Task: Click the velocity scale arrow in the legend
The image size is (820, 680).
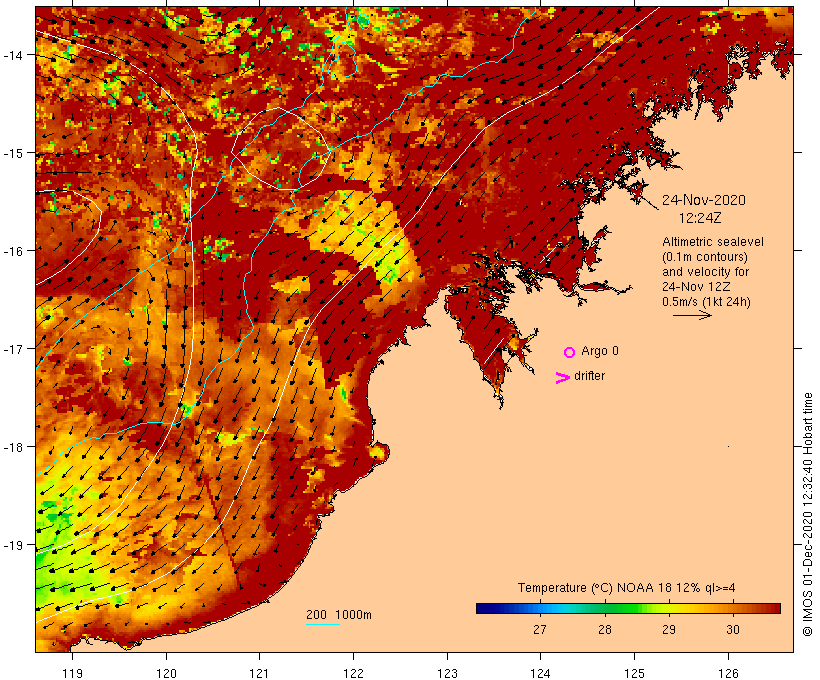Action: click(x=692, y=315)
